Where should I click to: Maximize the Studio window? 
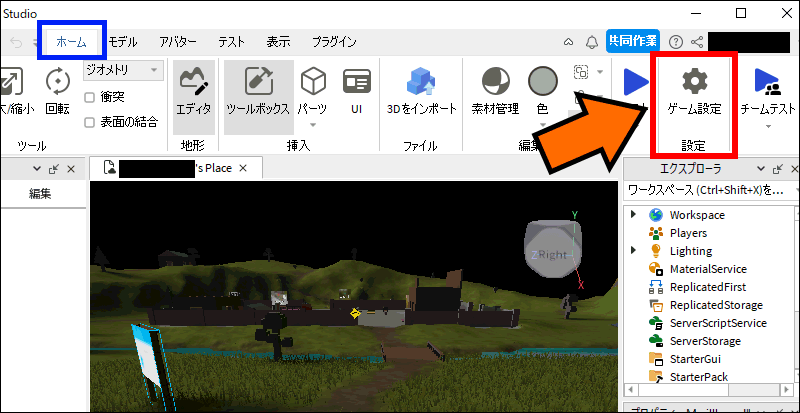coord(741,14)
